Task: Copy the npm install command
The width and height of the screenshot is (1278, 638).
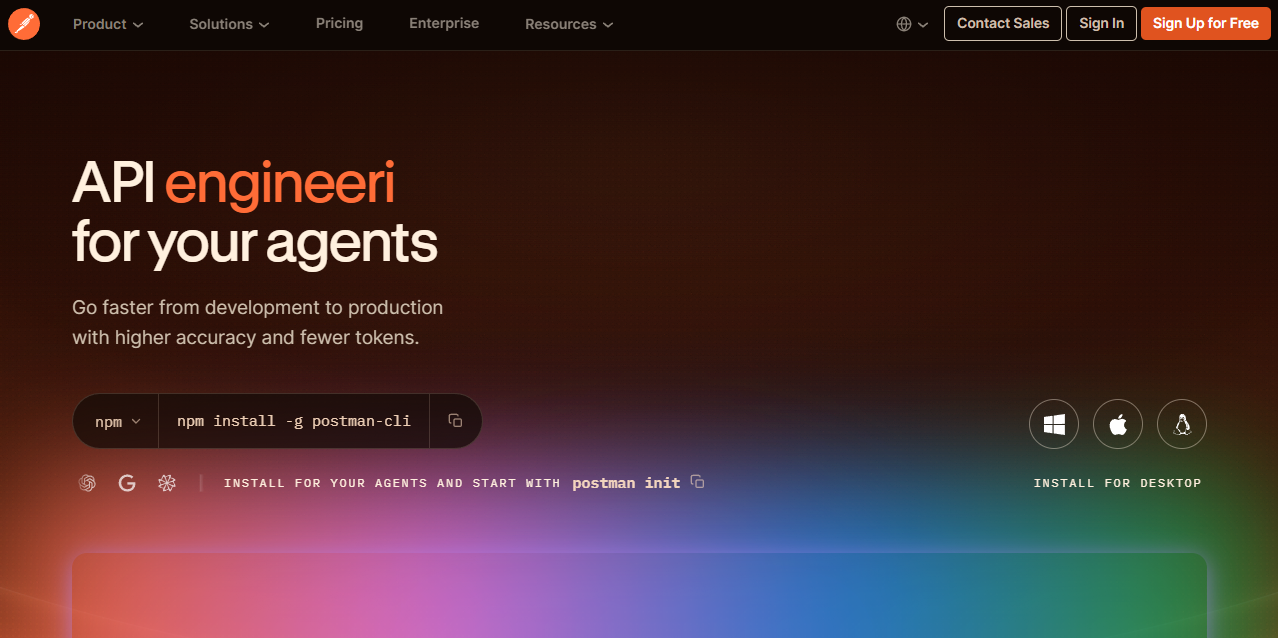Action: (455, 421)
